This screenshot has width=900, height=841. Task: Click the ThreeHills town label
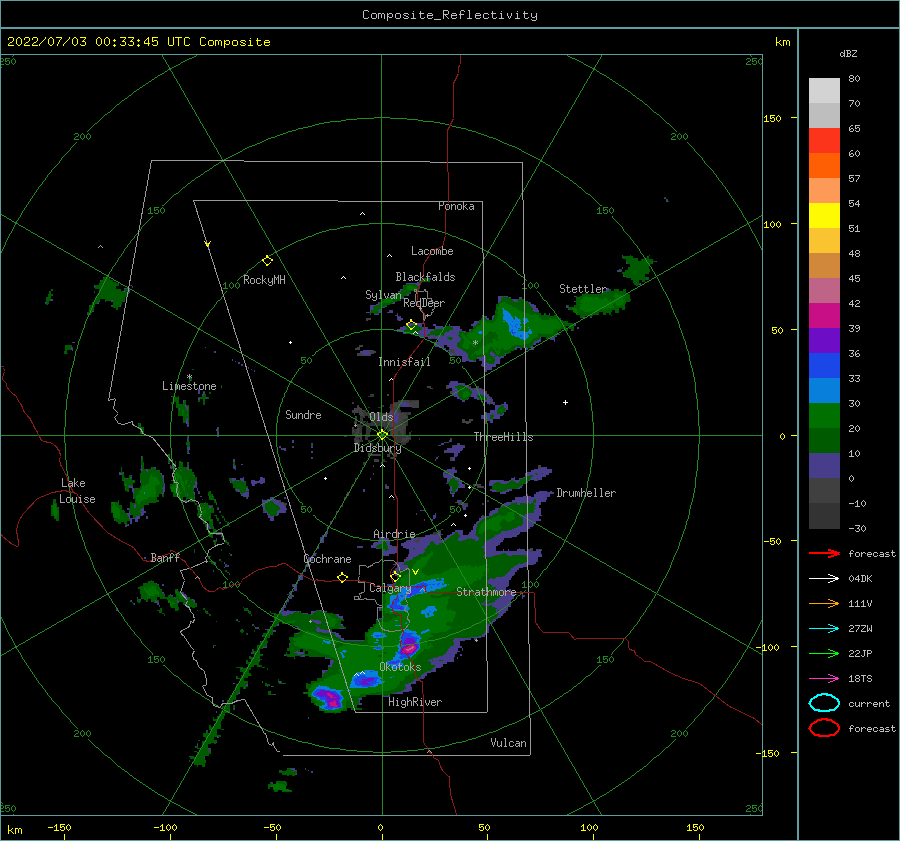click(x=503, y=437)
